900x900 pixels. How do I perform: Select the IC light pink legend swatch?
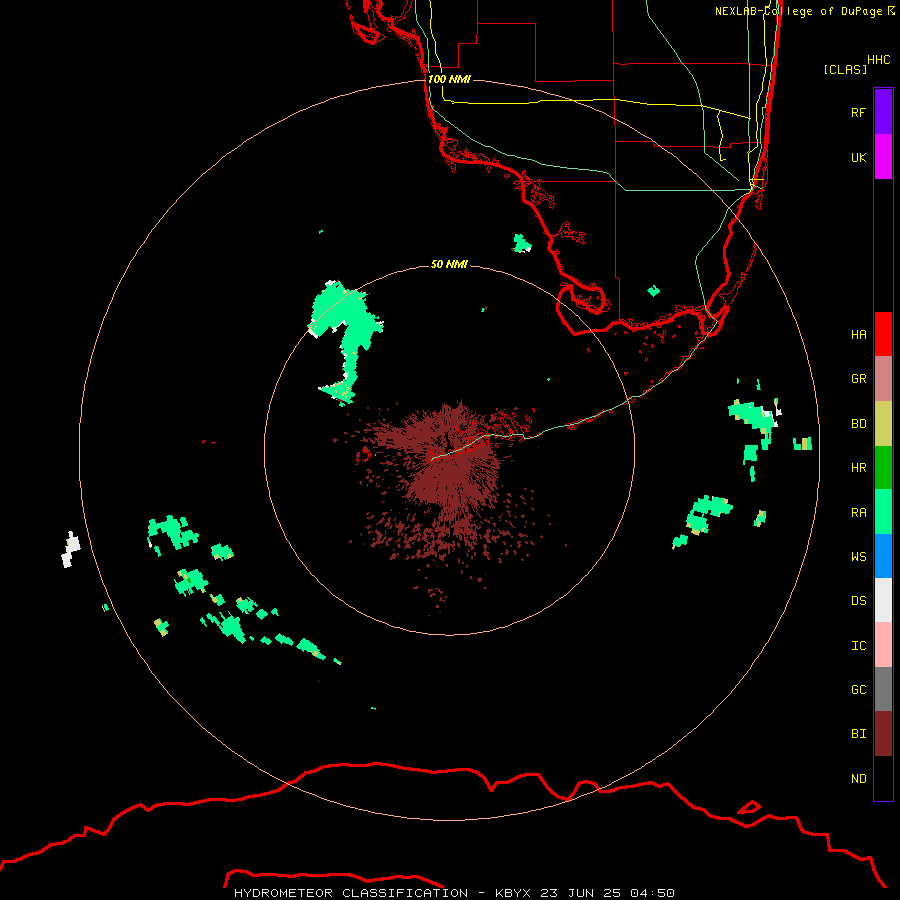(x=883, y=645)
